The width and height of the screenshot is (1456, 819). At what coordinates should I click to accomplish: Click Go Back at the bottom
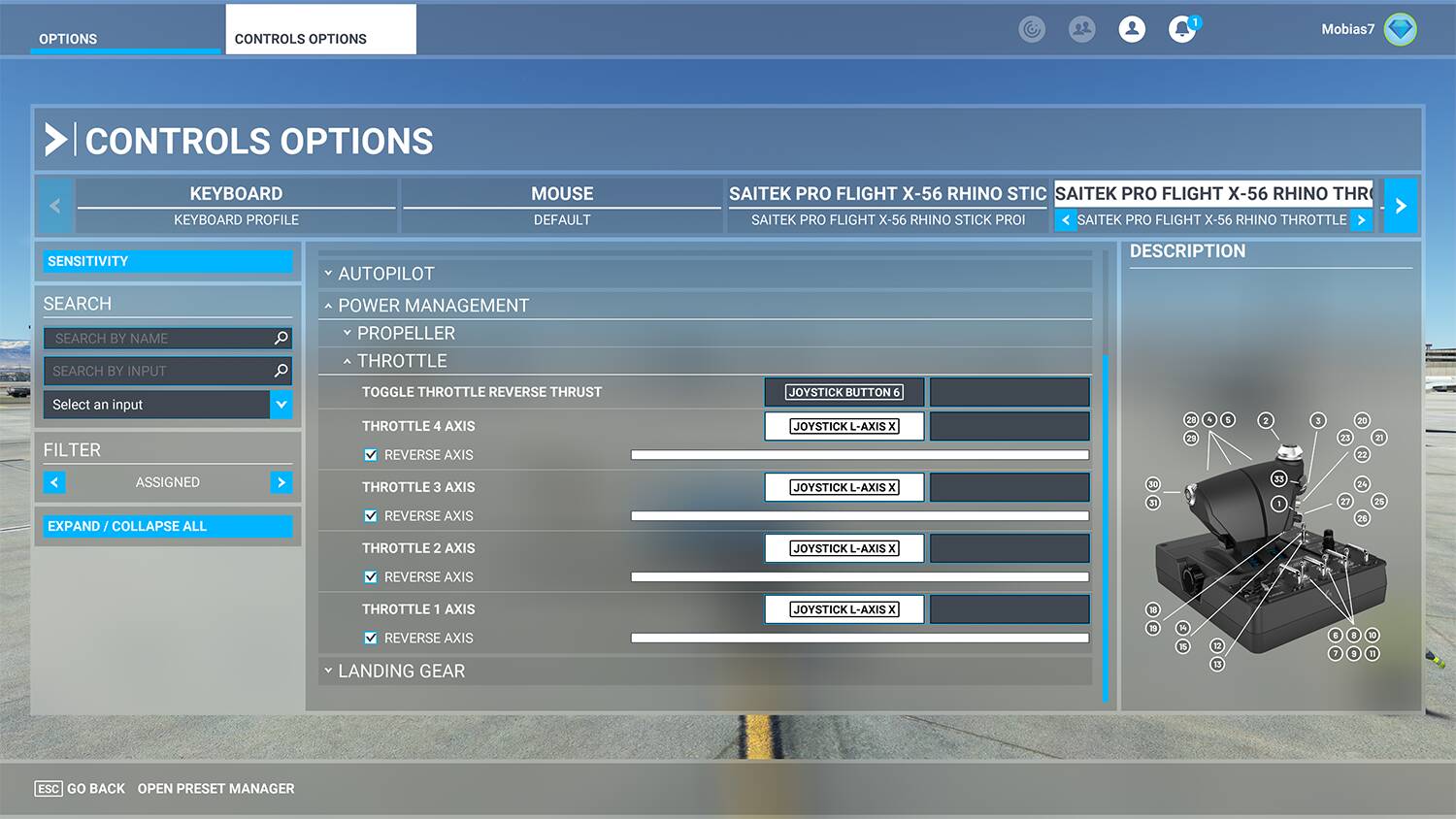pyautogui.click(x=81, y=789)
